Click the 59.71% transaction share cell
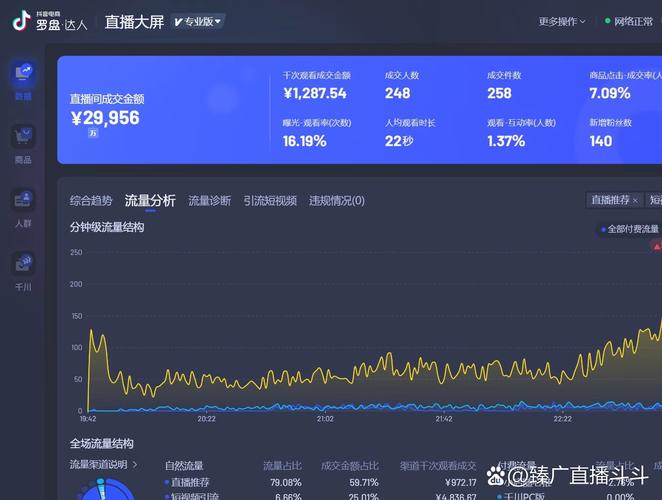 364,482
